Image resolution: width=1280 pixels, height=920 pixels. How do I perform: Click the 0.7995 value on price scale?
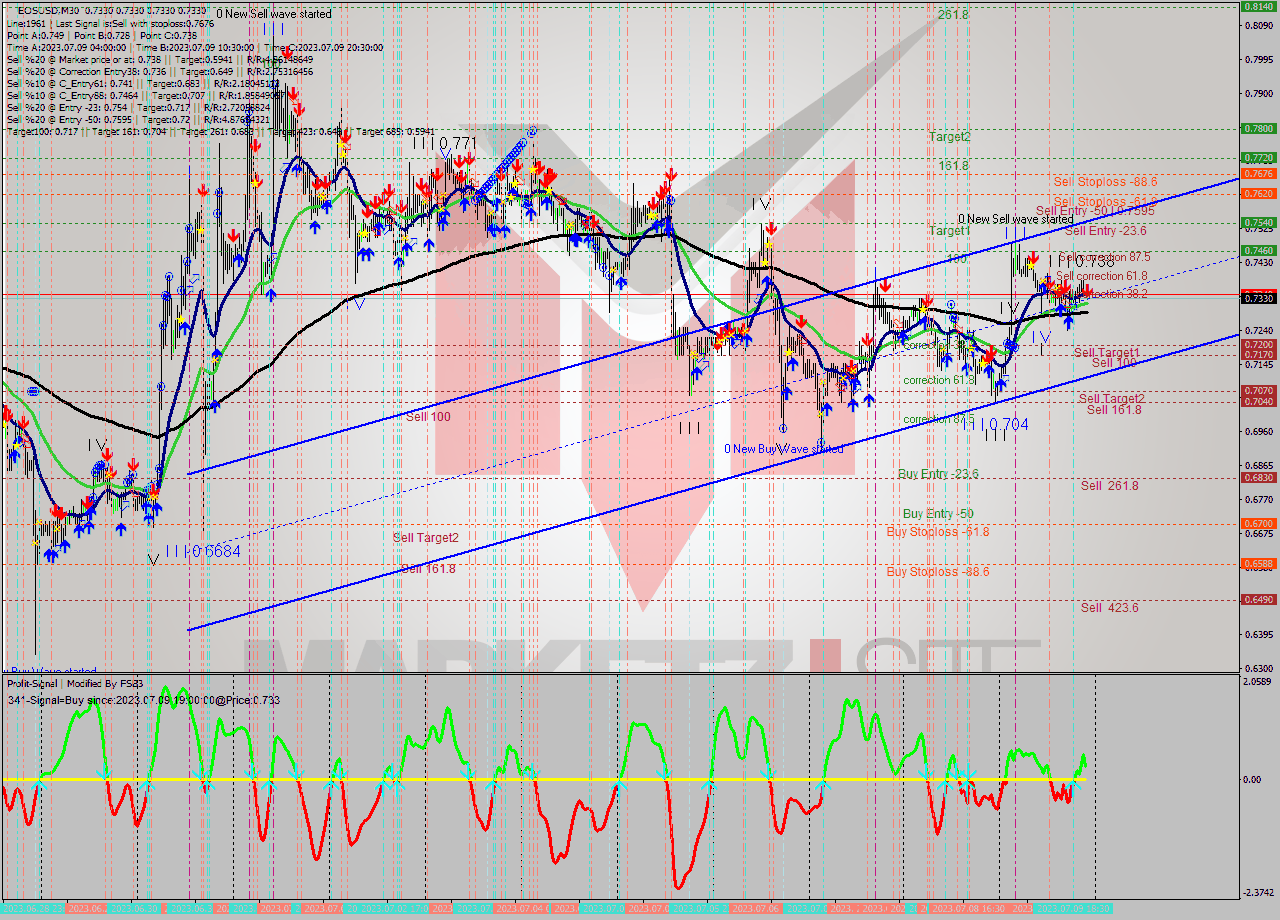tap(1259, 59)
